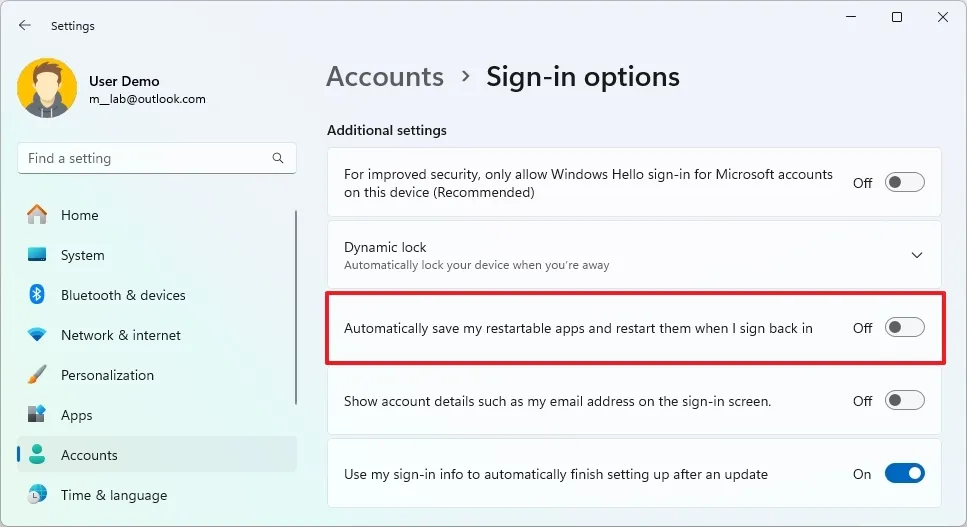Expand the Dynamic lock section
This screenshot has height=527, width=967.
(x=917, y=255)
